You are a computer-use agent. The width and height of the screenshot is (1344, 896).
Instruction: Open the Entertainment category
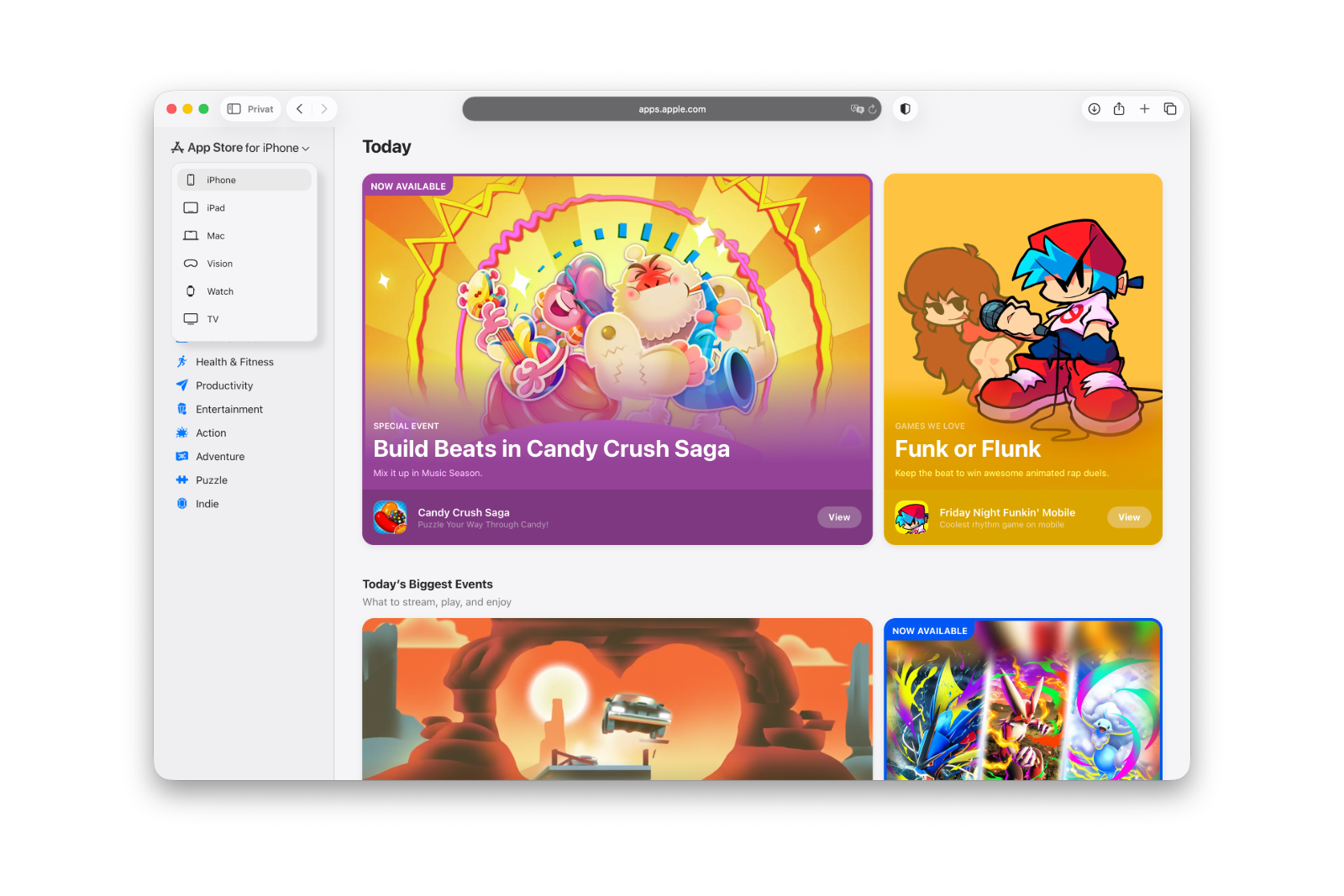[229, 409]
